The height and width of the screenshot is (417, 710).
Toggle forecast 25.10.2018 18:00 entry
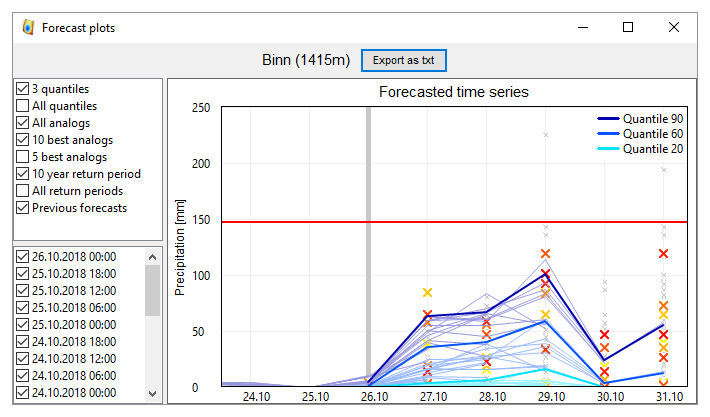pyautogui.click(x=23, y=273)
